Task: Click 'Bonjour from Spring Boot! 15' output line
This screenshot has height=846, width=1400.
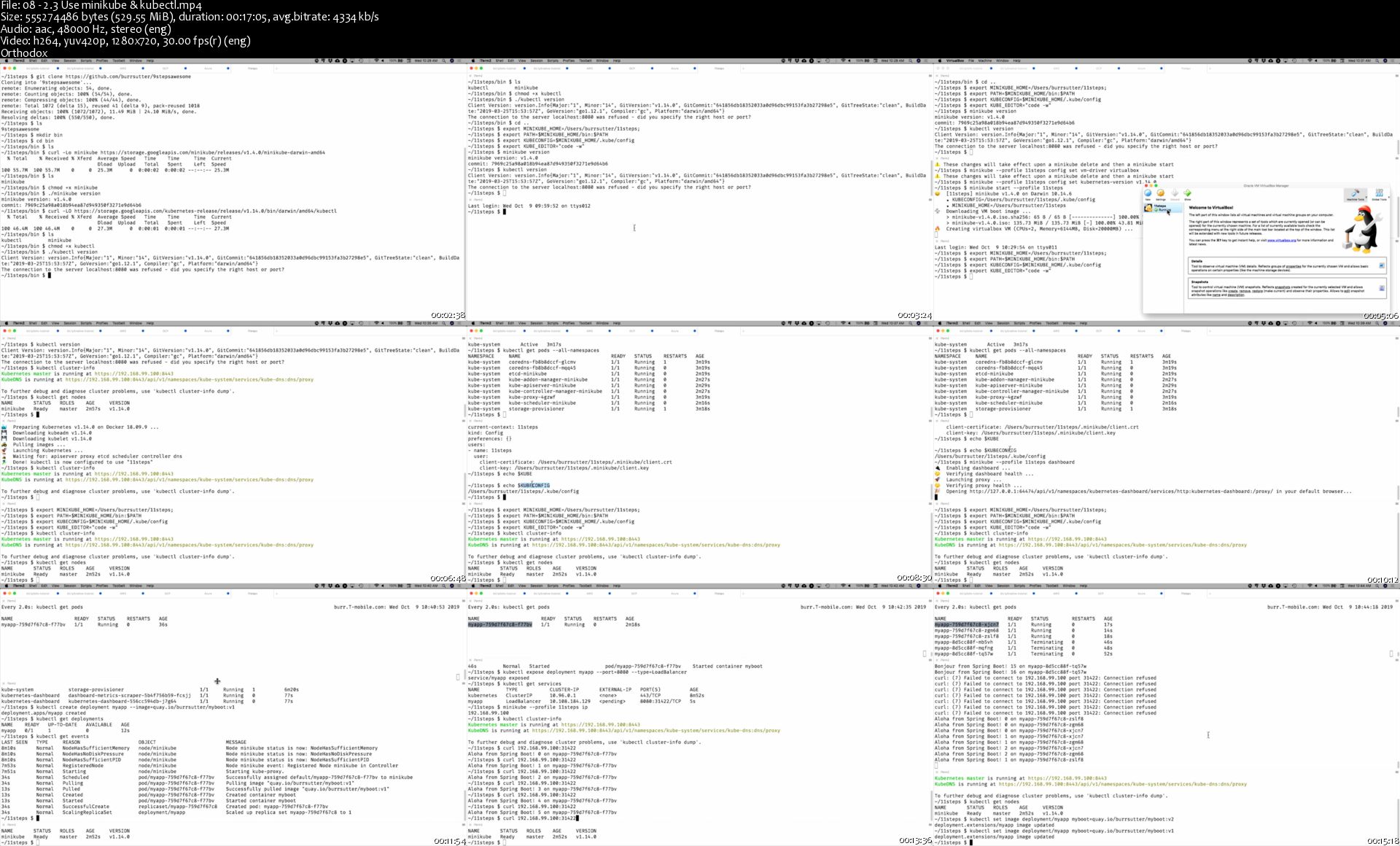Action: click(1011, 666)
